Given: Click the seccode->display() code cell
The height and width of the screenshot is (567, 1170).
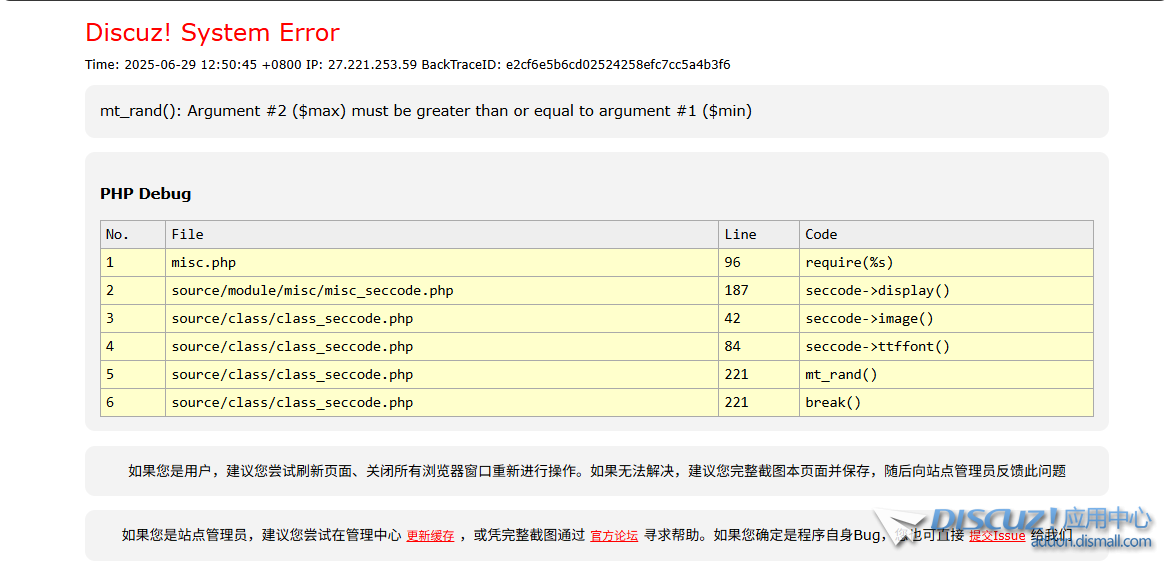Looking at the screenshot, I should point(946,291).
